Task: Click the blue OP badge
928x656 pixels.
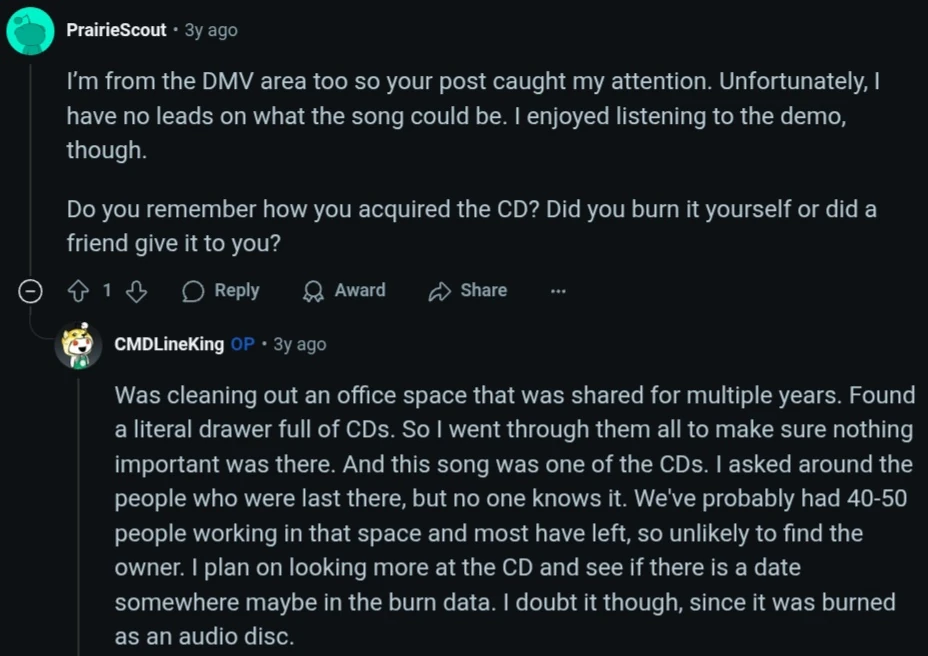Action: pyautogui.click(x=242, y=344)
